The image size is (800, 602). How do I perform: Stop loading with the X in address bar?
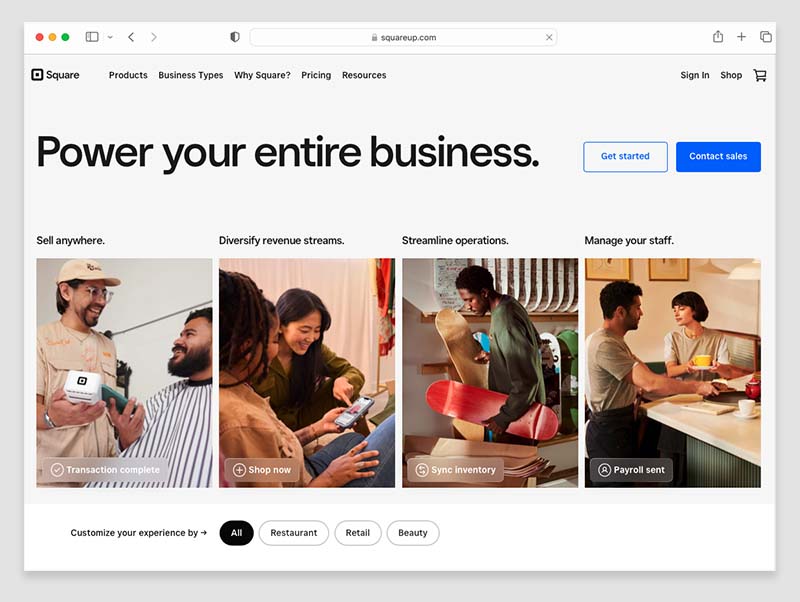[549, 37]
